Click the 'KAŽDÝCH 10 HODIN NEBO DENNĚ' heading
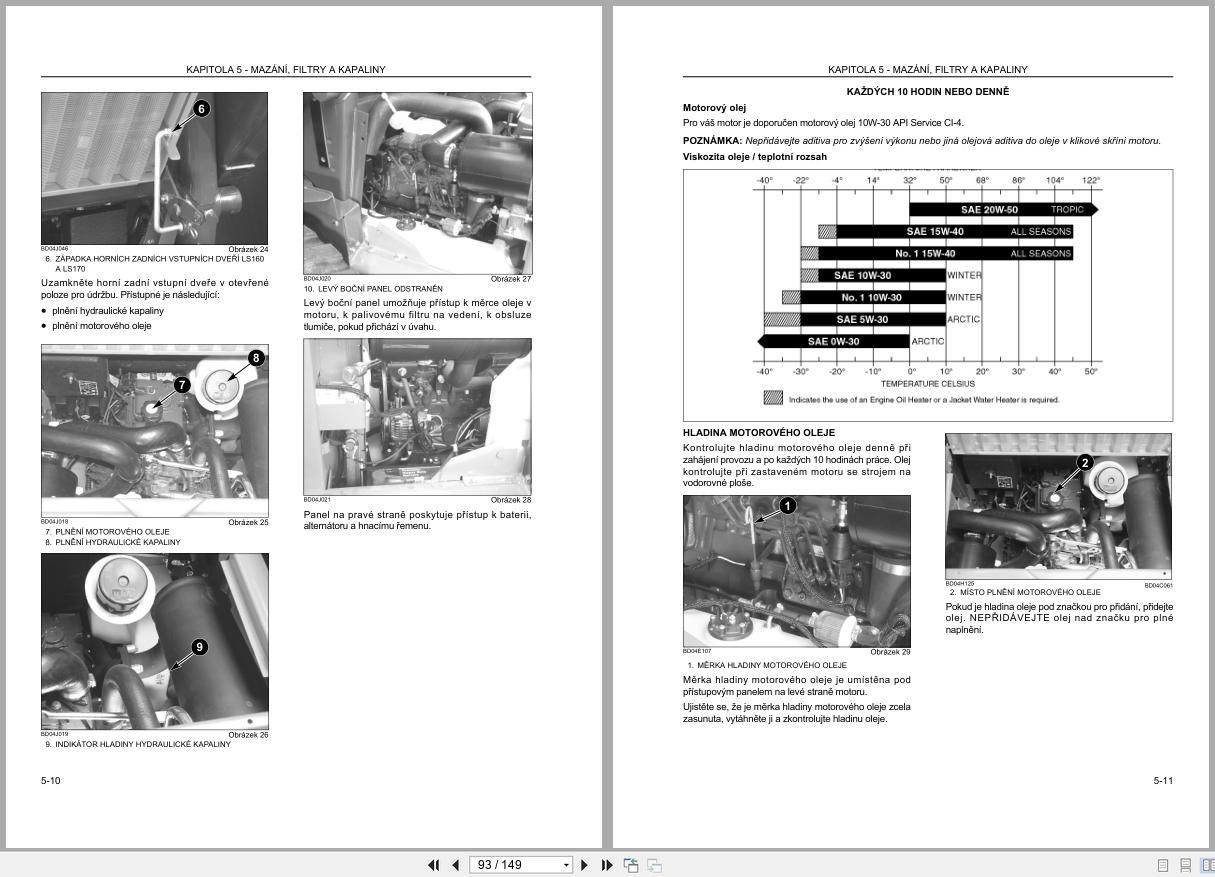This screenshot has height=877, width=1215. (x=928, y=92)
